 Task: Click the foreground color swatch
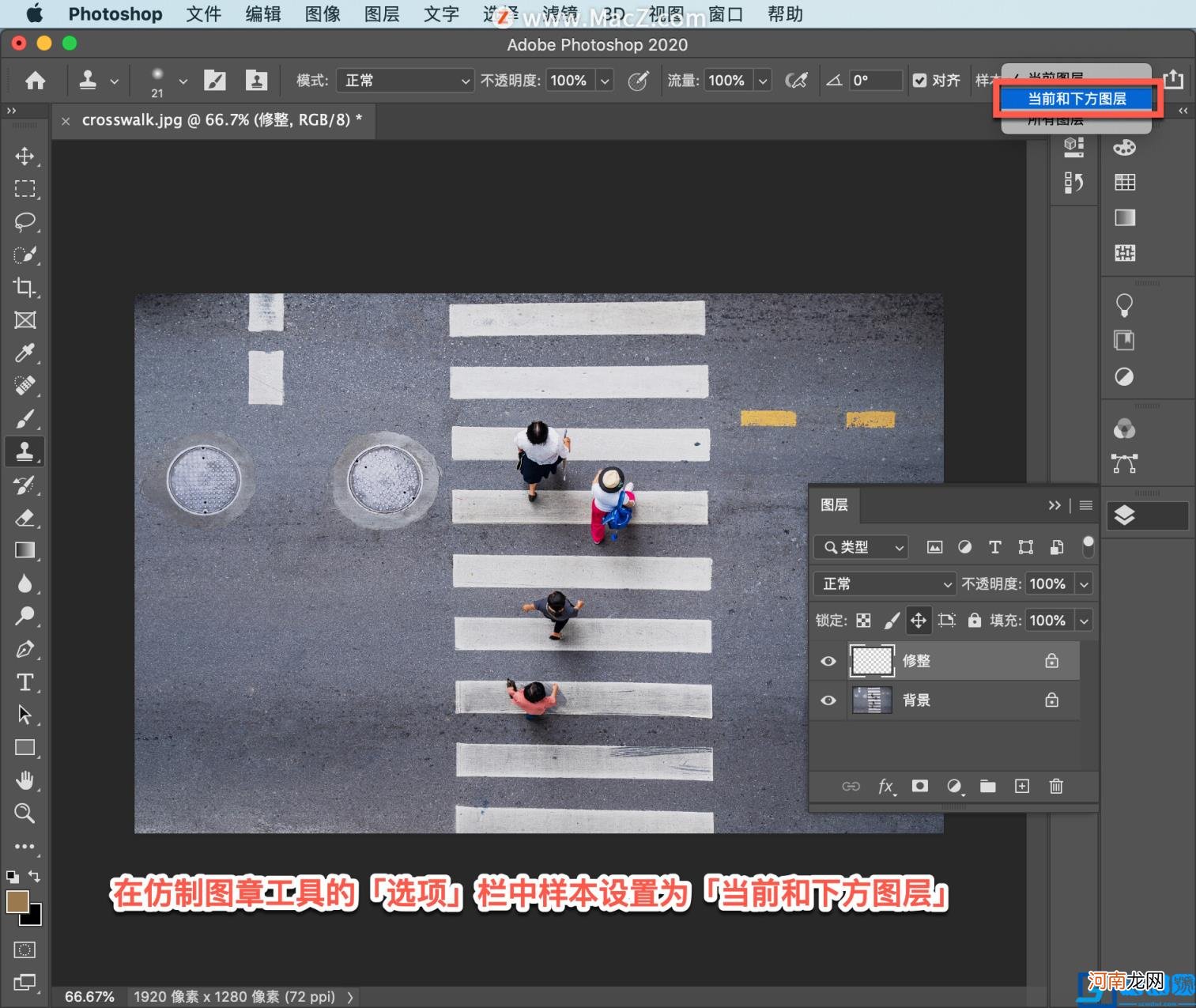point(17,901)
